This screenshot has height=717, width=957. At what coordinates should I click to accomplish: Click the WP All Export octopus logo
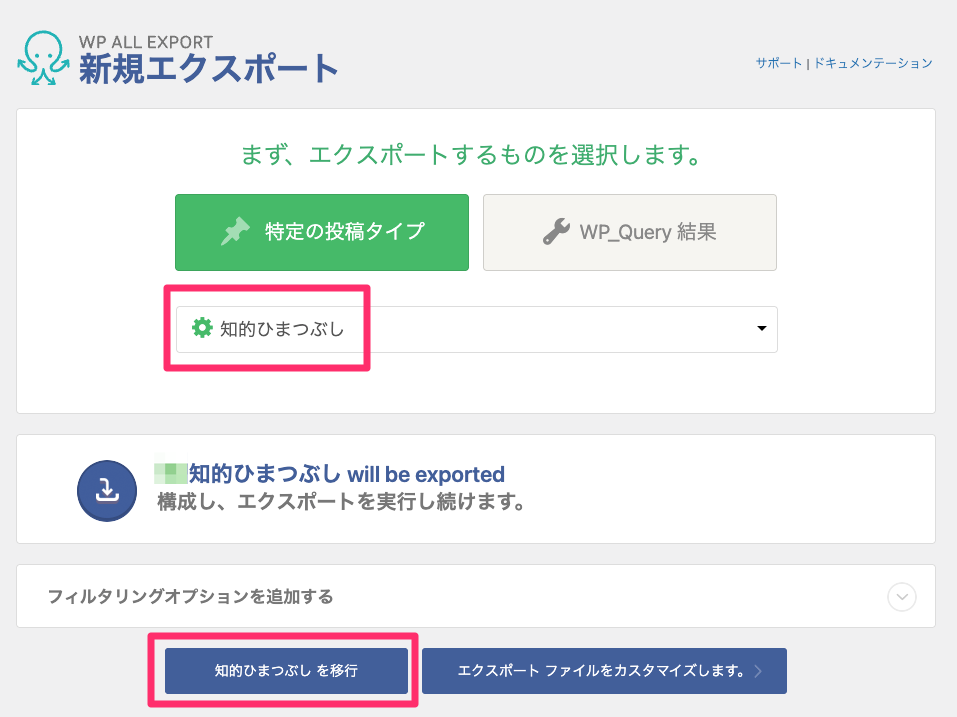point(43,58)
